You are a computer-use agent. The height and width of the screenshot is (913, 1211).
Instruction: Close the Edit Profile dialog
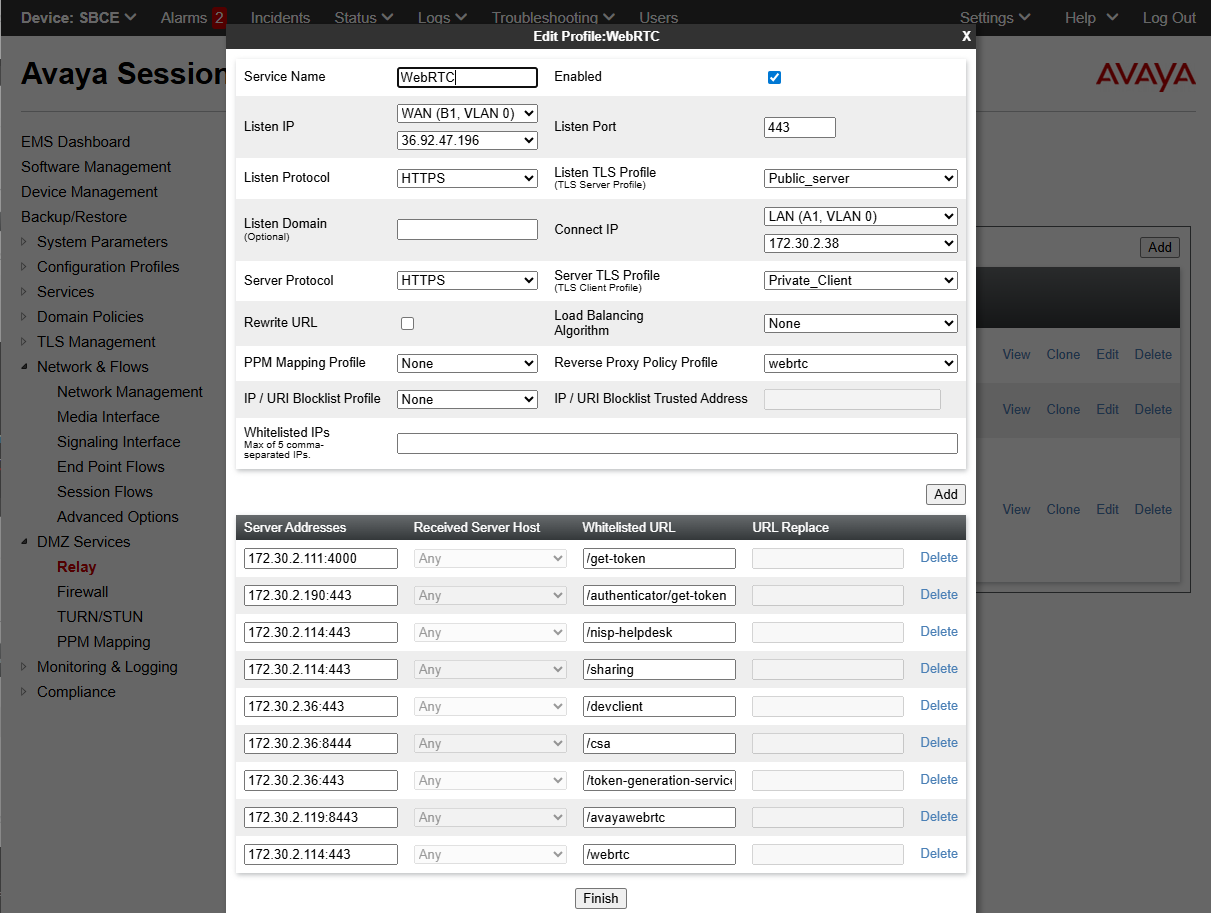(966, 36)
